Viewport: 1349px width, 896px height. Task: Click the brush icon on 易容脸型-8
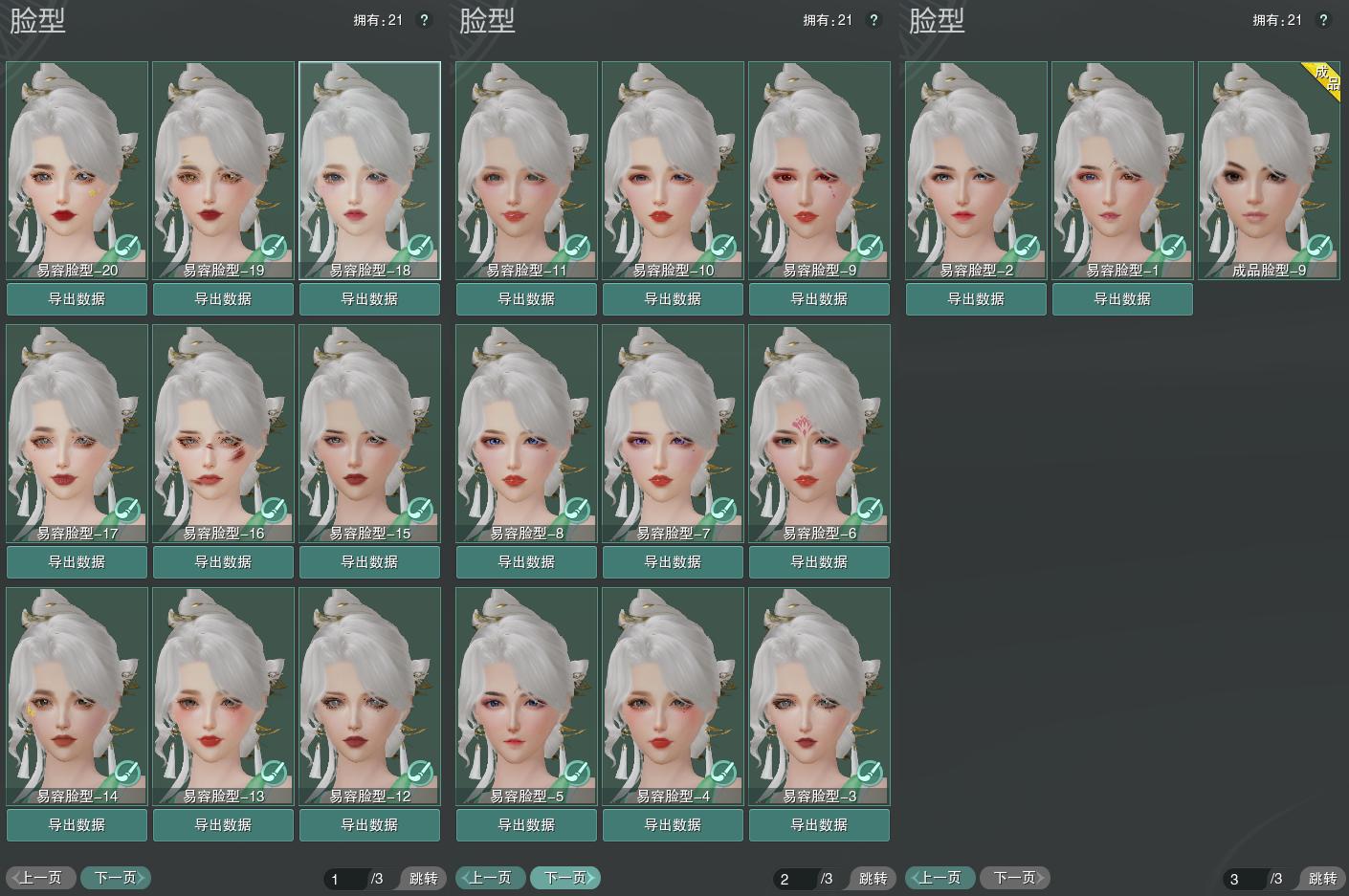tap(577, 511)
